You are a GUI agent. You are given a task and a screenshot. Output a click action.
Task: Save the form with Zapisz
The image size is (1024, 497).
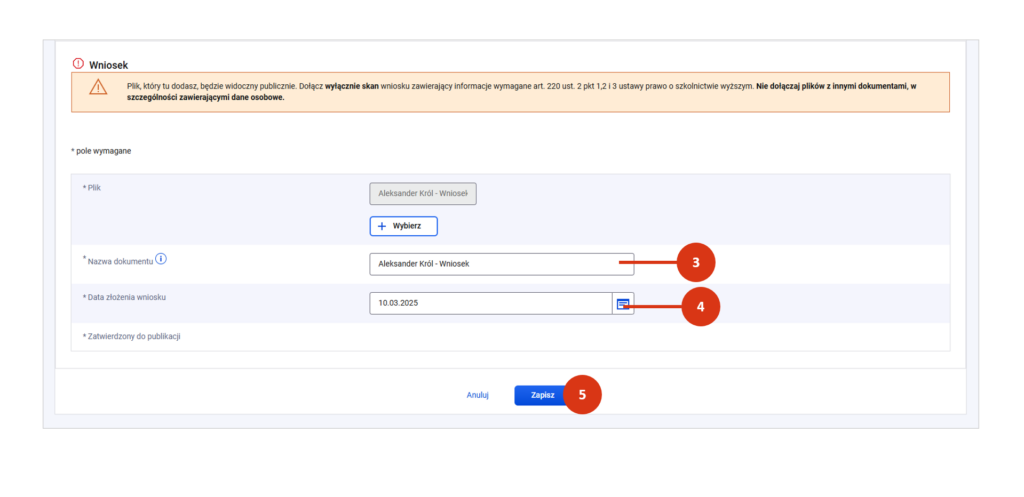[x=542, y=395]
